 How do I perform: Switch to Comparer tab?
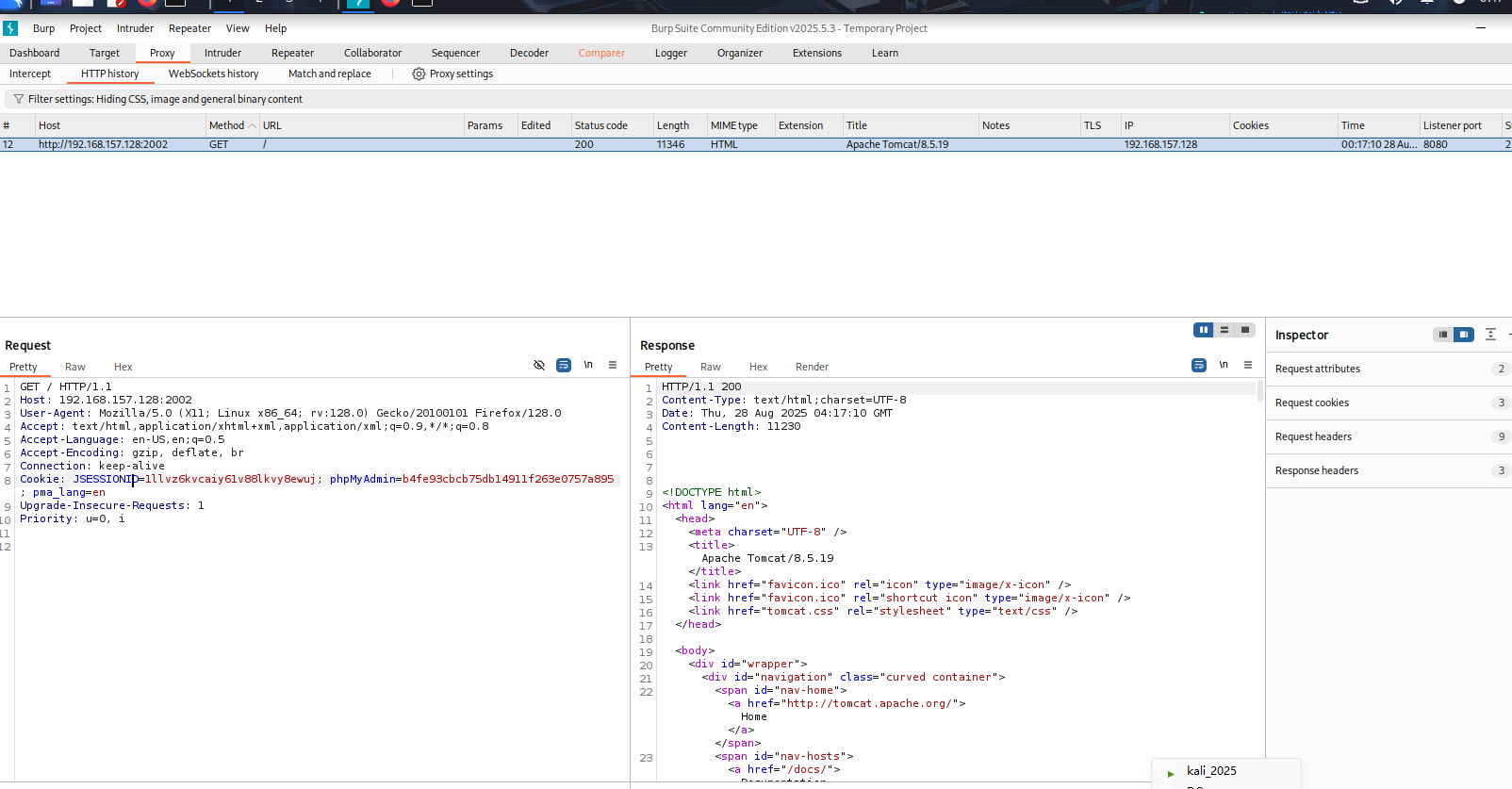point(601,53)
